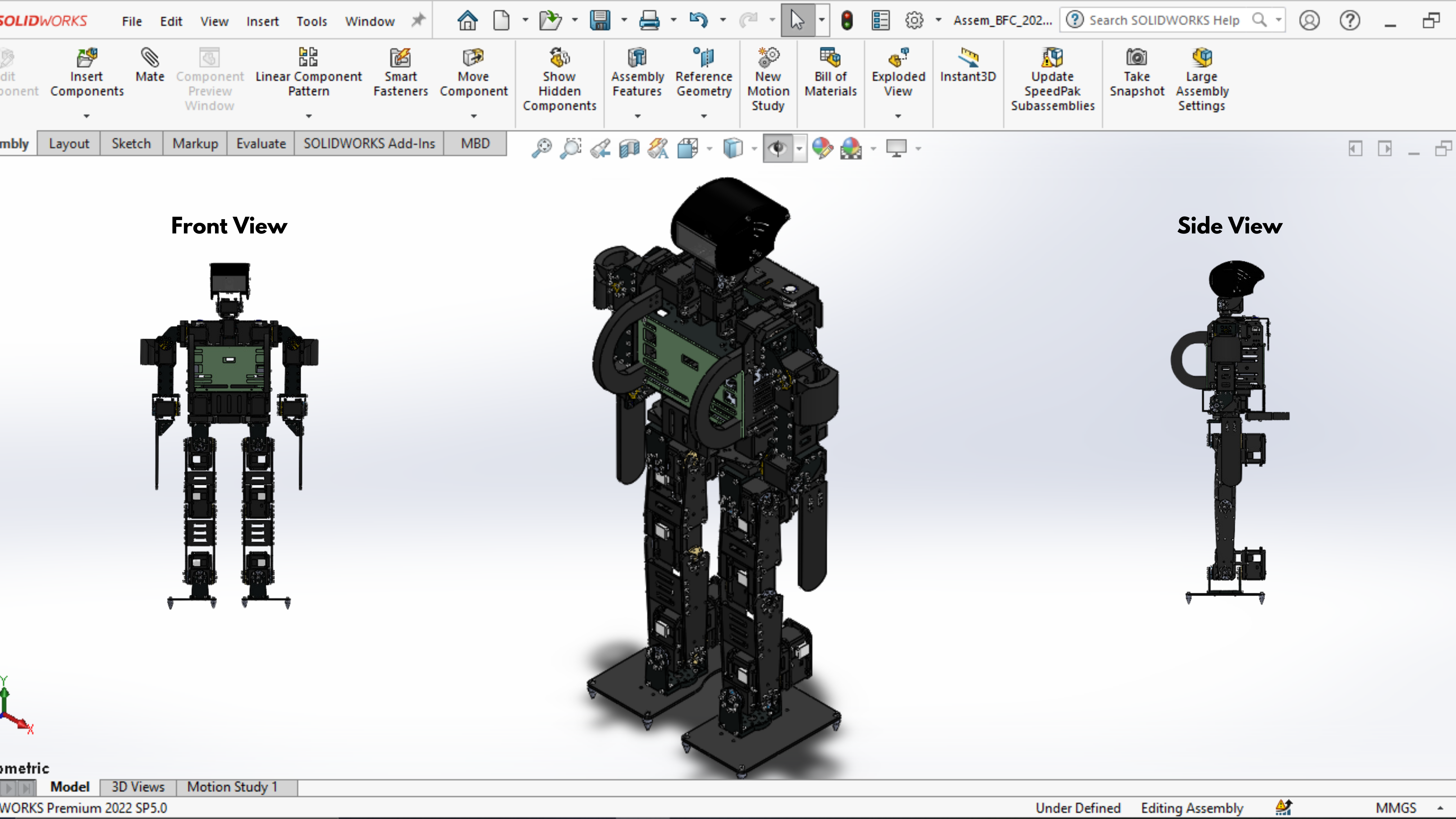Print using the printer icon
This screenshot has width=1456, height=819.
pyautogui.click(x=649, y=21)
